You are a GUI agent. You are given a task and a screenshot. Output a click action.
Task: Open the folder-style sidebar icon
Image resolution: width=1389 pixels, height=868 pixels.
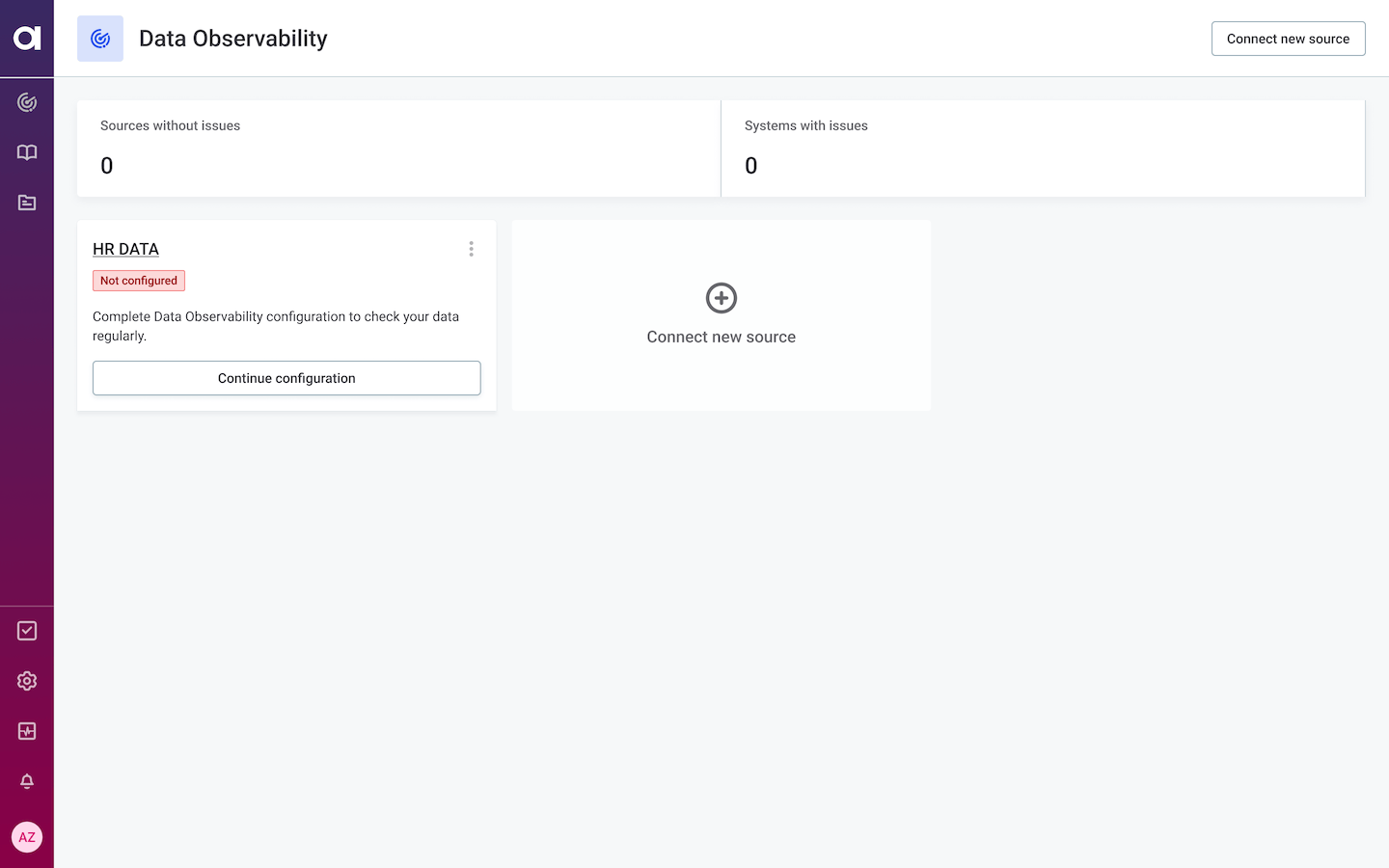pyautogui.click(x=27, y=203)
